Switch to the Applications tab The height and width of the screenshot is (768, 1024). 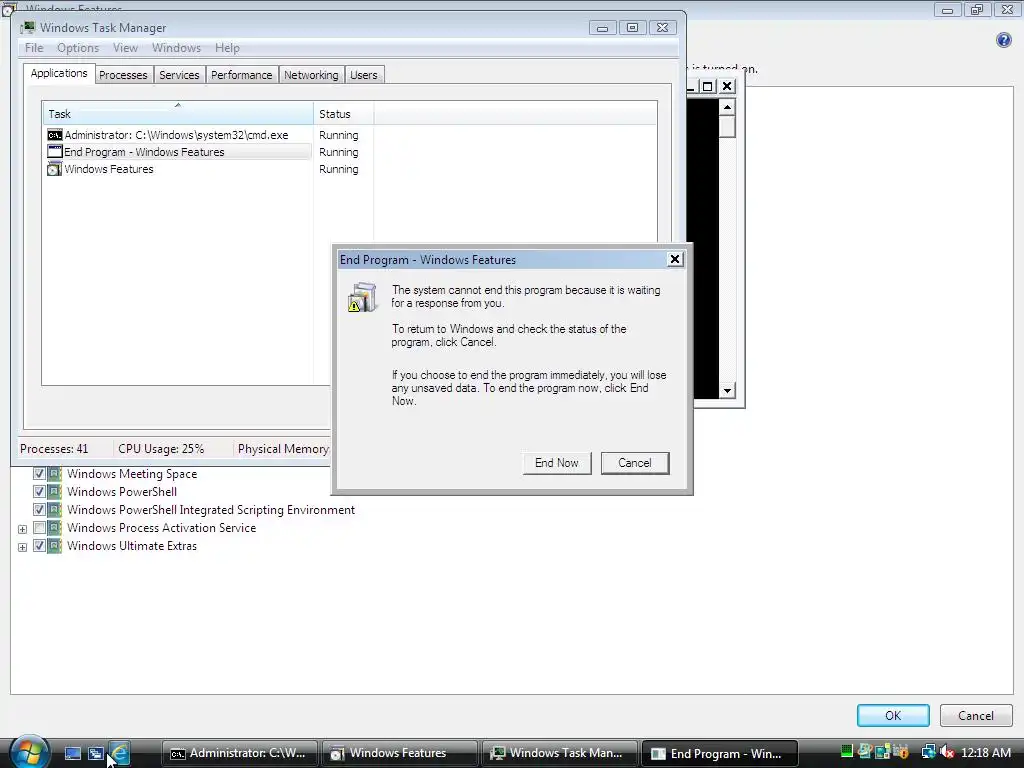(59, 73)
